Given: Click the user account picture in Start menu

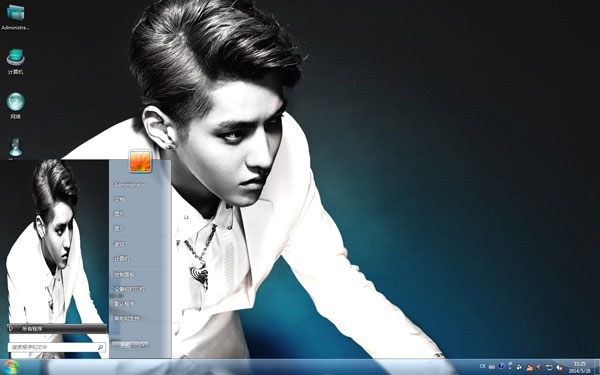Looking at the screenshot, I should coord(140,161).
